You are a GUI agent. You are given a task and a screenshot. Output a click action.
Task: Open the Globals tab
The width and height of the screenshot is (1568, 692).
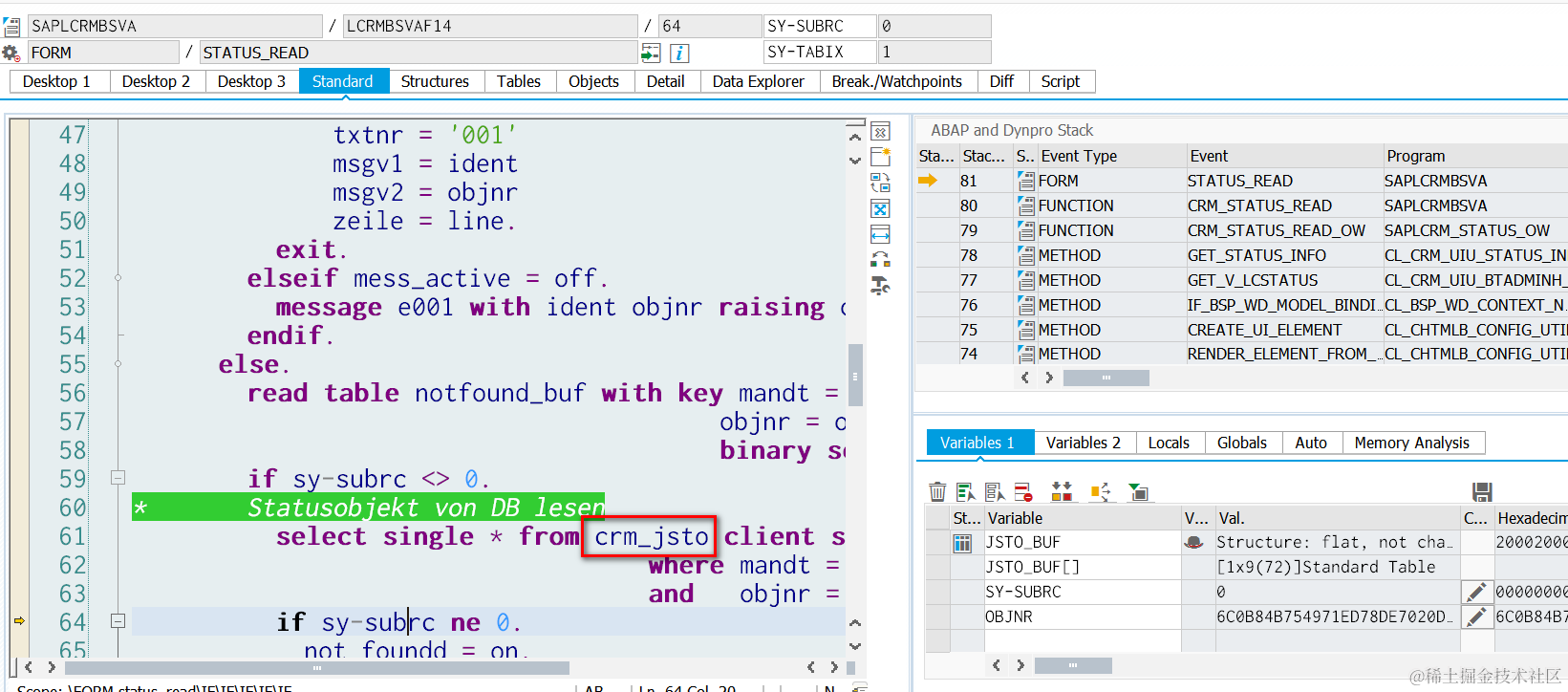[x=1241, y=443]
